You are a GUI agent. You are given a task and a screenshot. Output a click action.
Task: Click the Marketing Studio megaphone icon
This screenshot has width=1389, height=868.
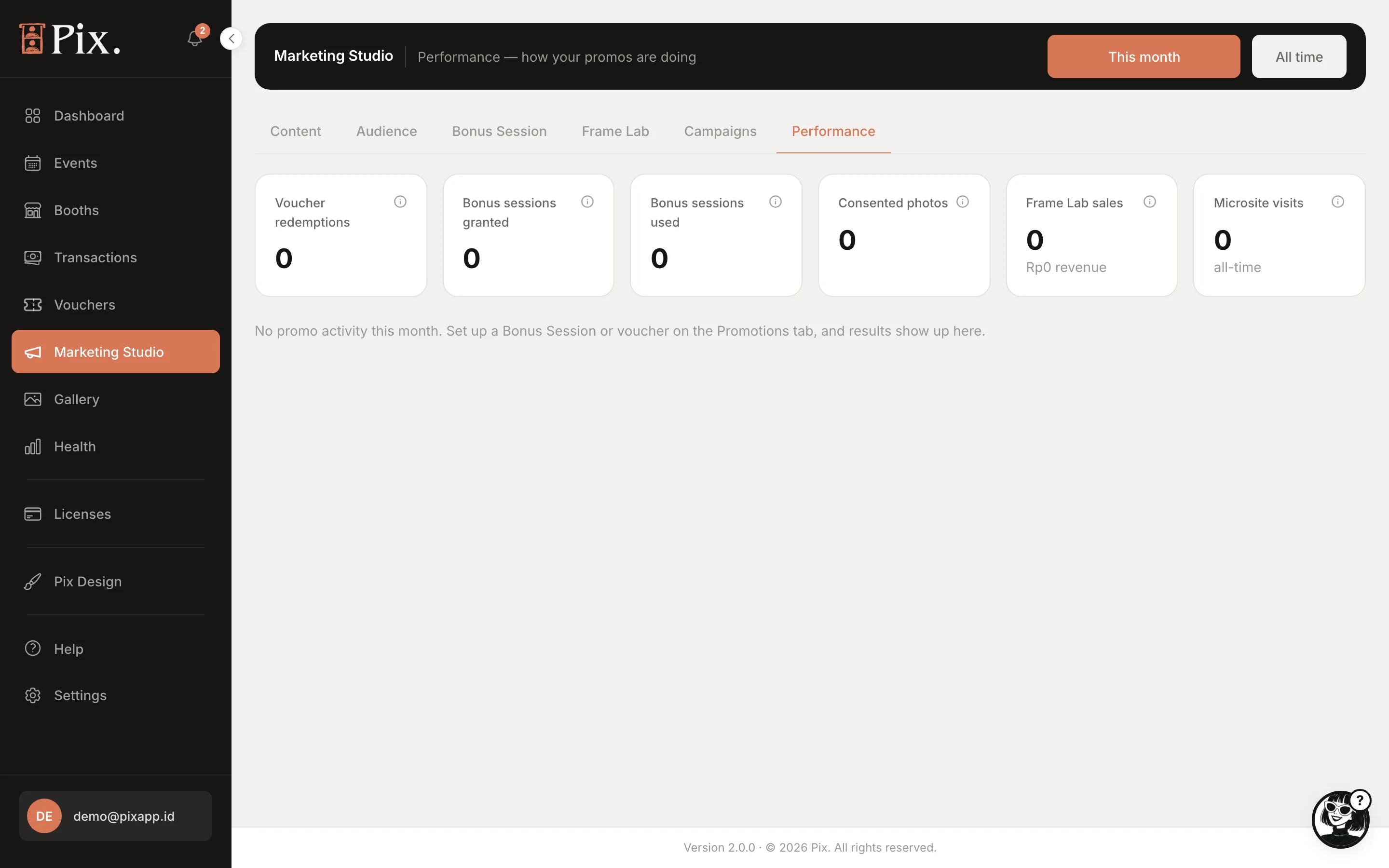coord(33,352)
